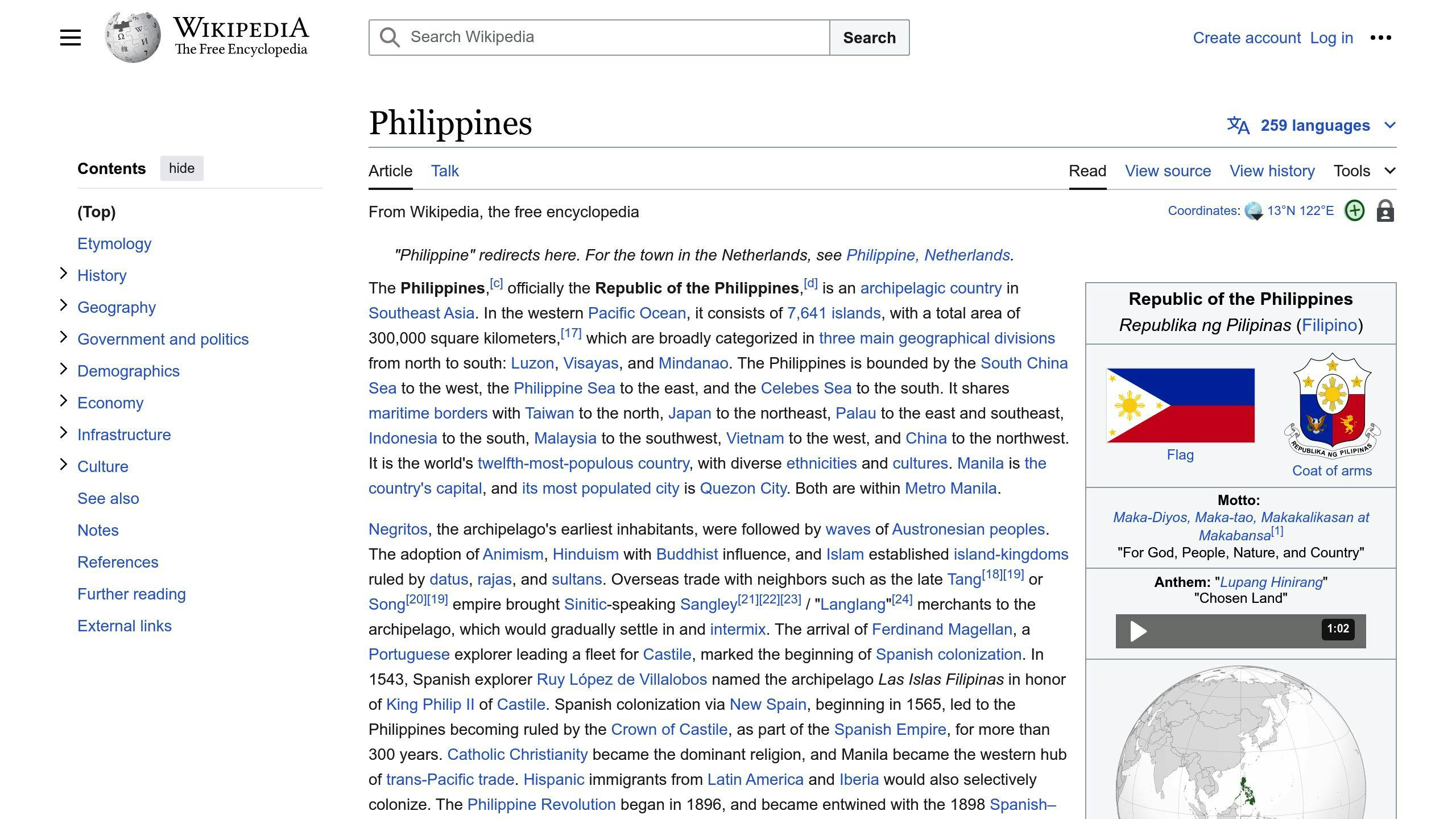Open the Lupang Hinirang anthem link

(x=1271, y=582)
